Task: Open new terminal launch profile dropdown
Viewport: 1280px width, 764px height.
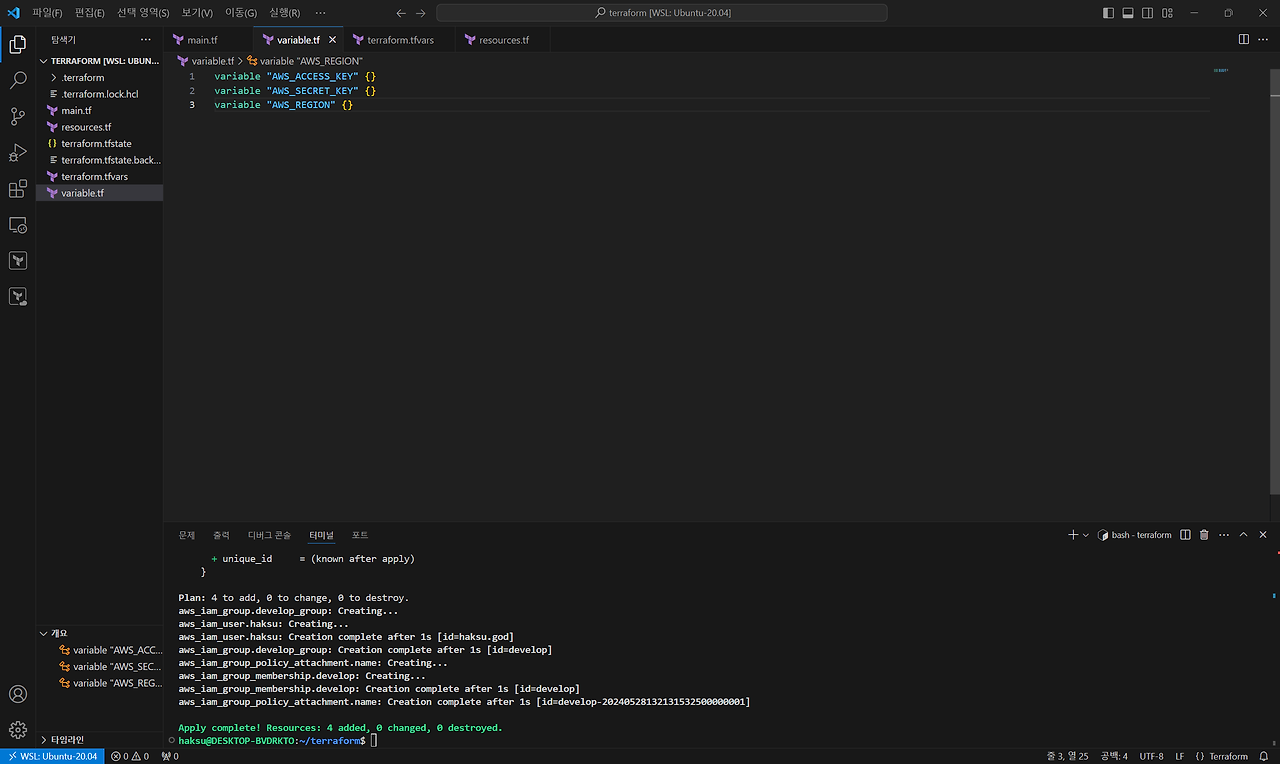Action: [1086, 535]
